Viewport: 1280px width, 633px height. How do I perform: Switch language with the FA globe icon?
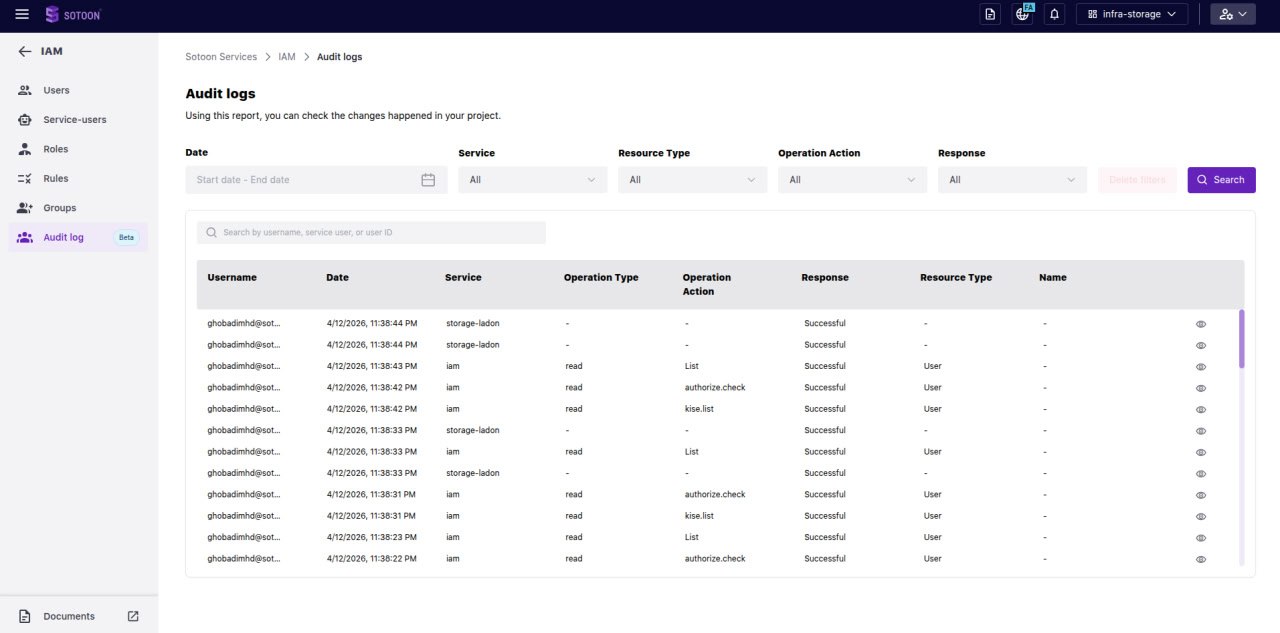click(1023, 13)
